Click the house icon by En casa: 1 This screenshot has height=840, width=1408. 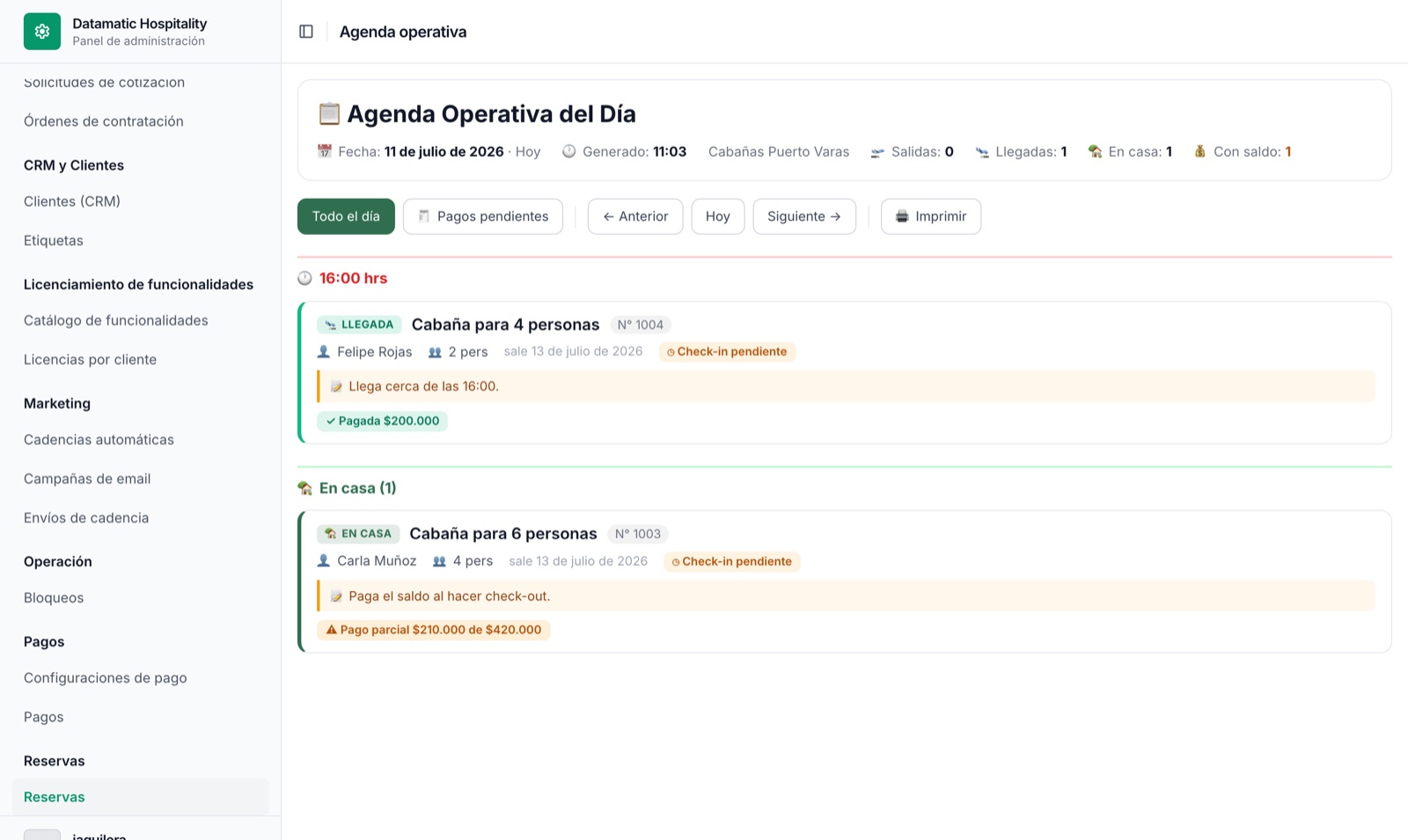click(x=1095, y=151)
